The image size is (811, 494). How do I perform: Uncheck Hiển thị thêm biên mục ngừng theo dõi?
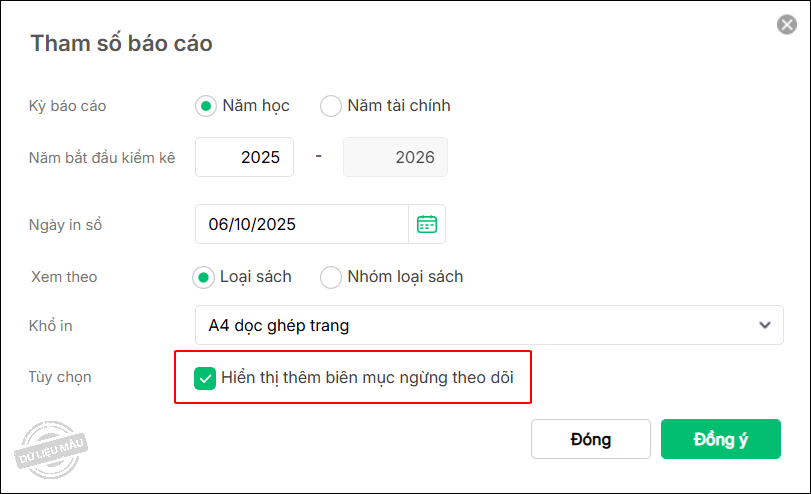(205, 378)
